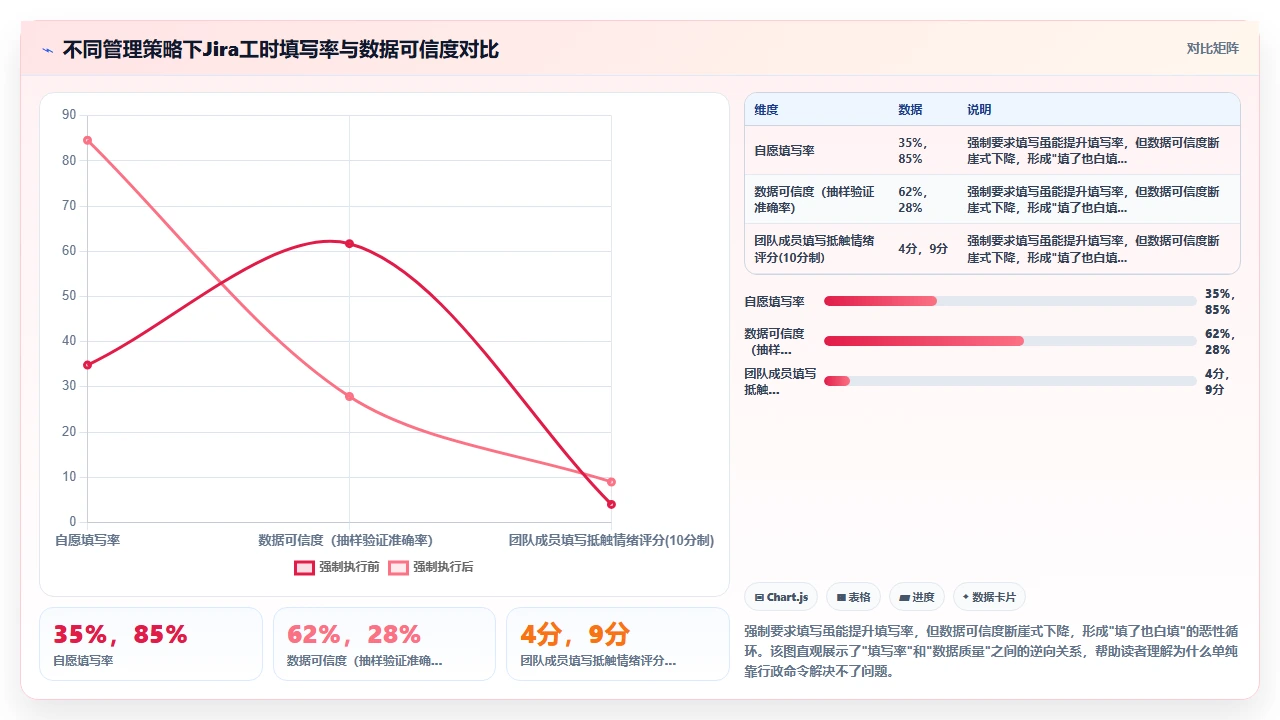This screenshot has height=720, width=1280.
Task: Click the 强制执行后 point at 自愿填写率
Action: point(88,140)
